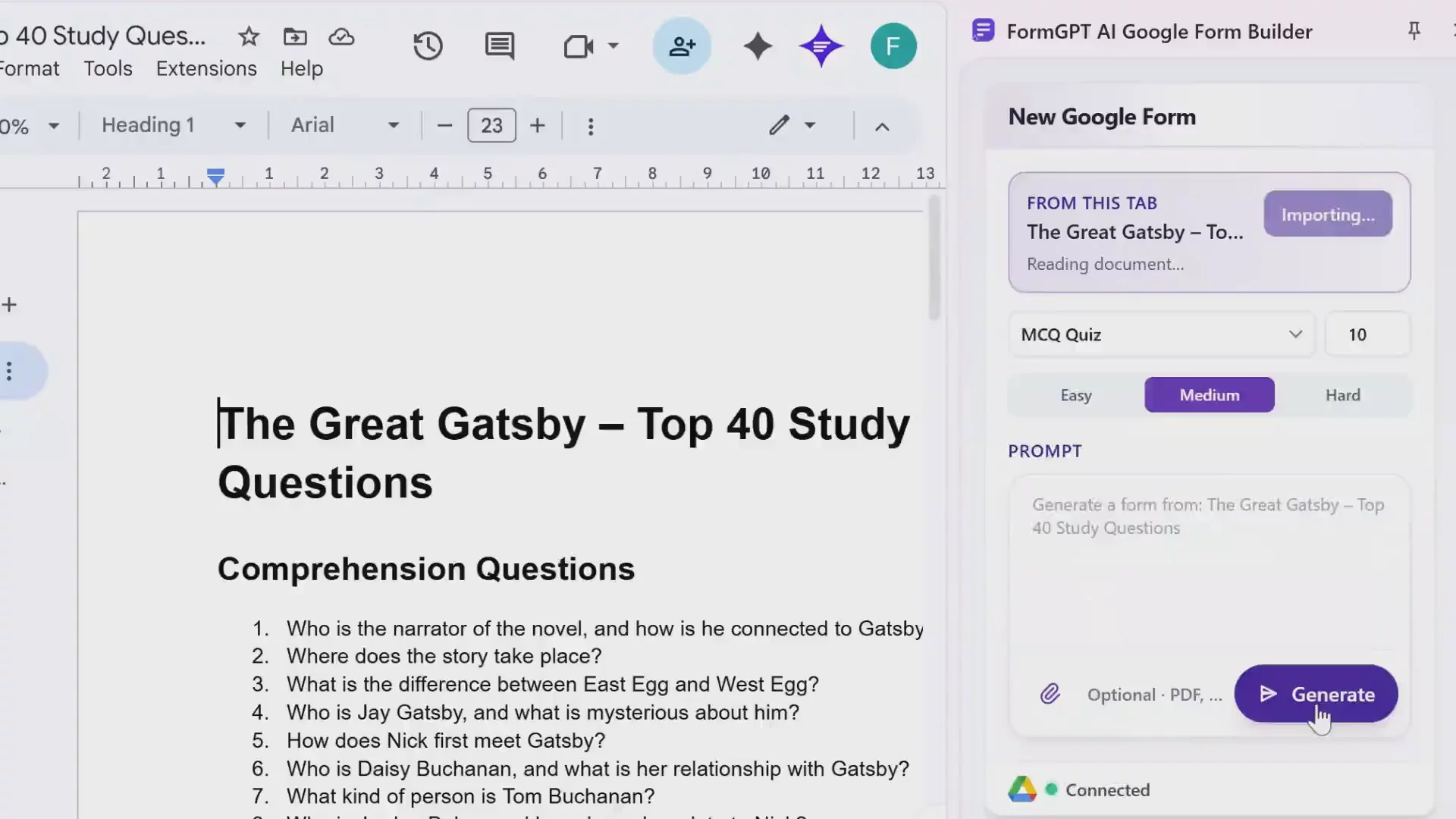The image size is (1456, 819).
Task: Click the New Google Form heading
Action: tap(1102, 117)
